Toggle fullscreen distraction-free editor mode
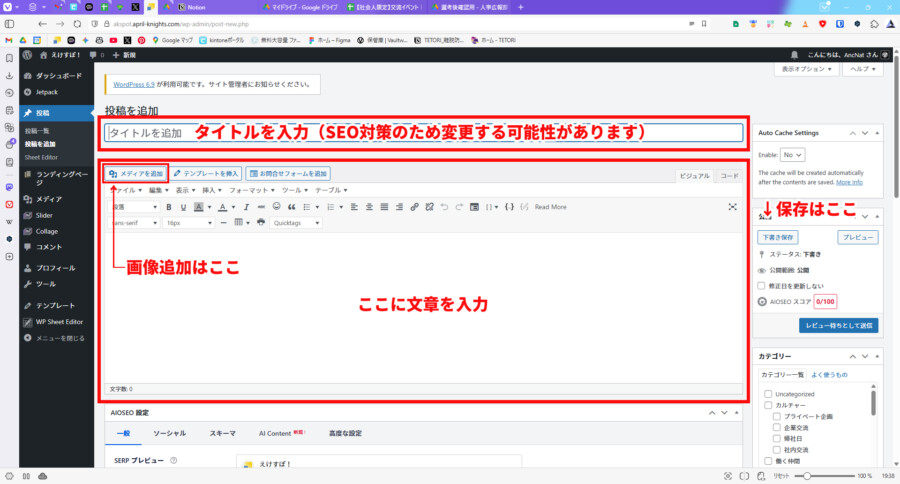 [733, 207]
